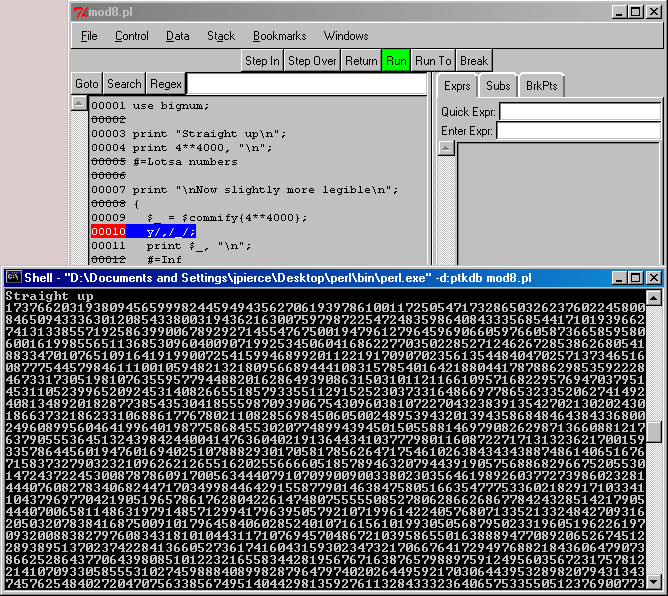The height and width of the screenshot is (596, 668).
Task: Click highlighted breakpoint line number 00010
Action: [108, 232]
